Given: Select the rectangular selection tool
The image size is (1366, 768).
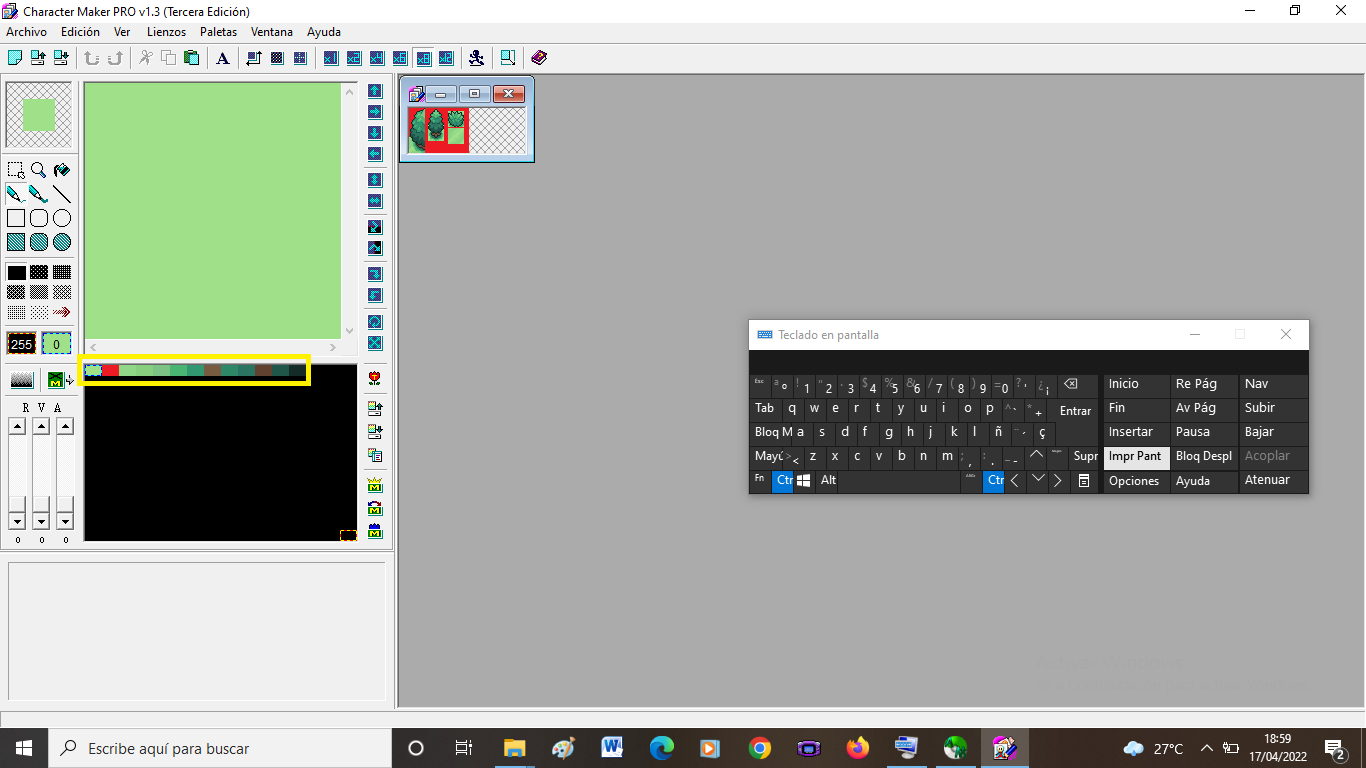Looking at the screenshot, I should [16, 170].
